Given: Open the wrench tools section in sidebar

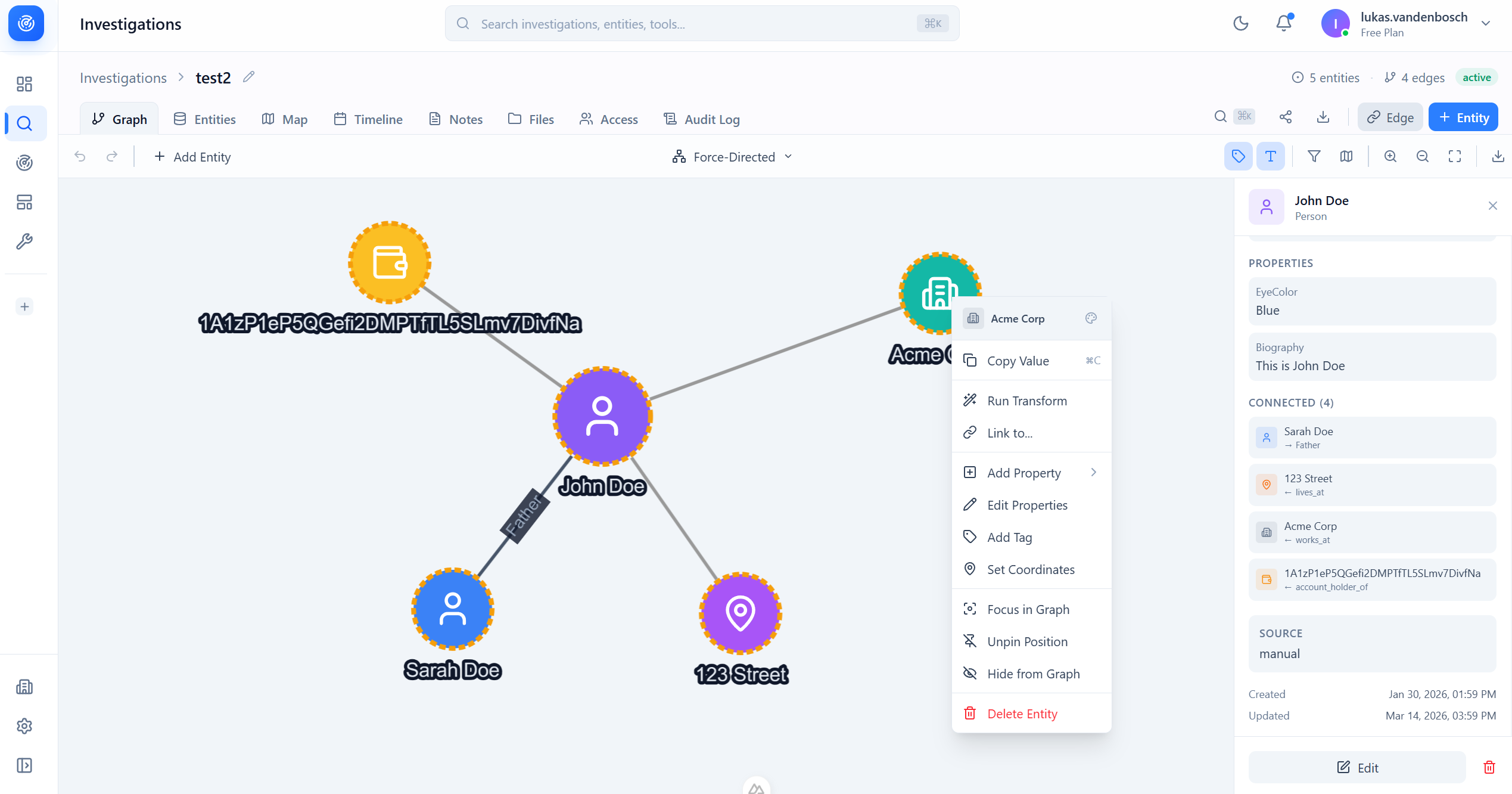Looking at the screenshot, I should [x=24, y=241].
